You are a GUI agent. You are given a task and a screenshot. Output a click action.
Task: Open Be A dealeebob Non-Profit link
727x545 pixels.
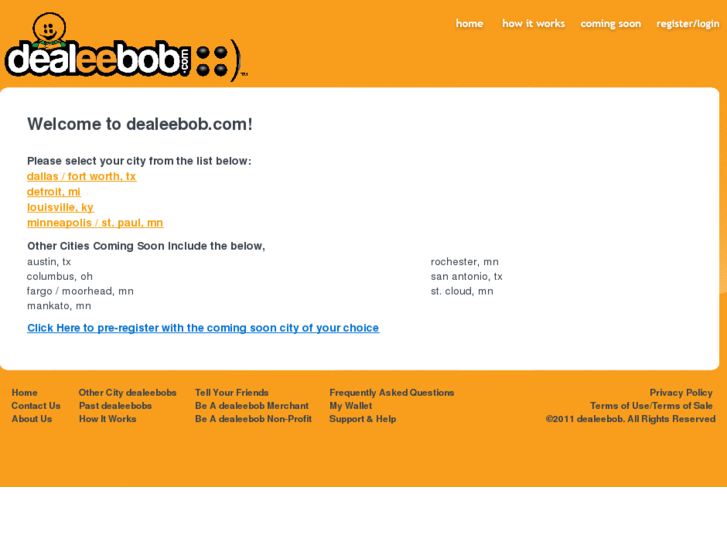[x=254, y=419]
